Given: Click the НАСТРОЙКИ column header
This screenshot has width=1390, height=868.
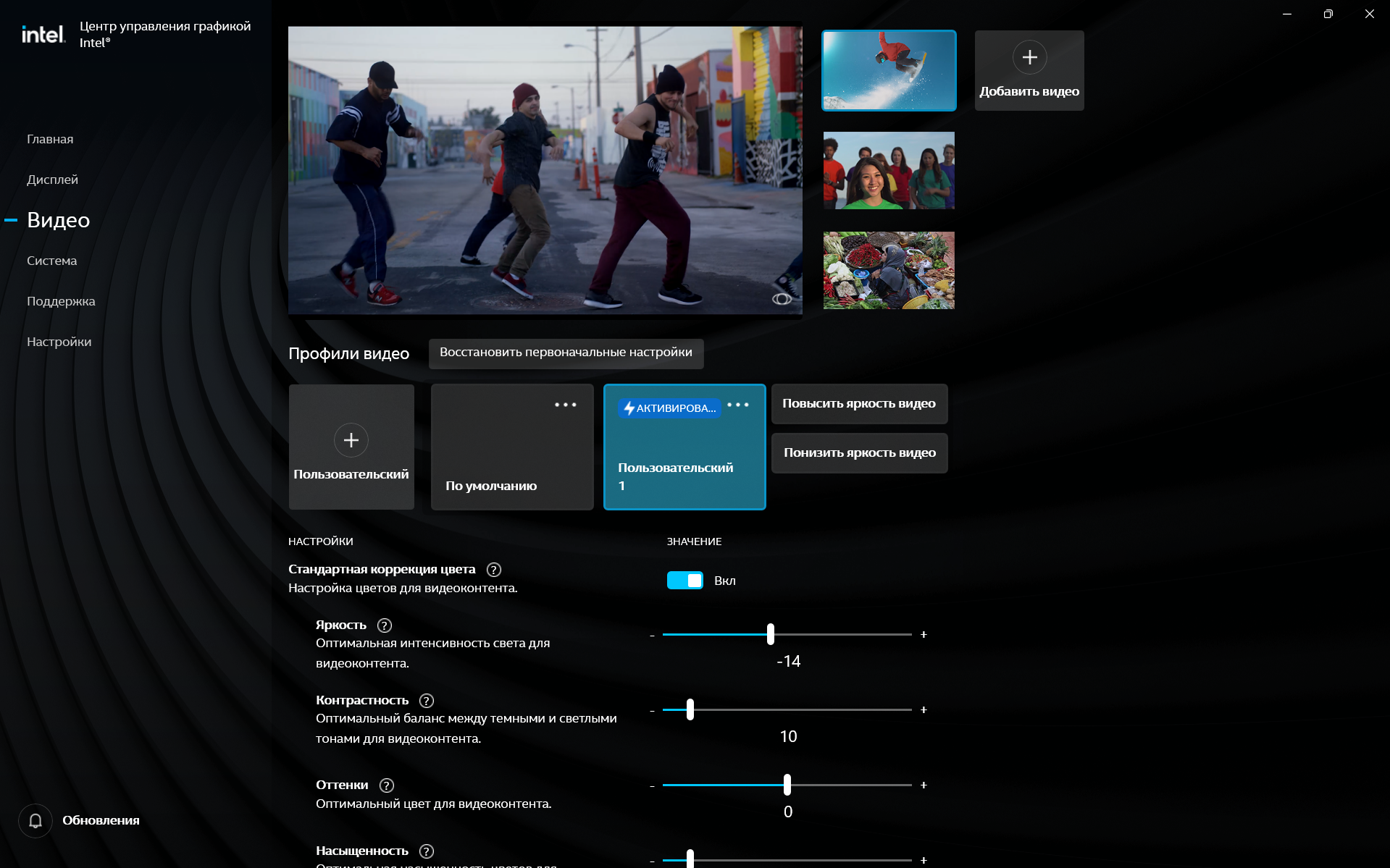Looking at the screenshot, I should point(321,542).
